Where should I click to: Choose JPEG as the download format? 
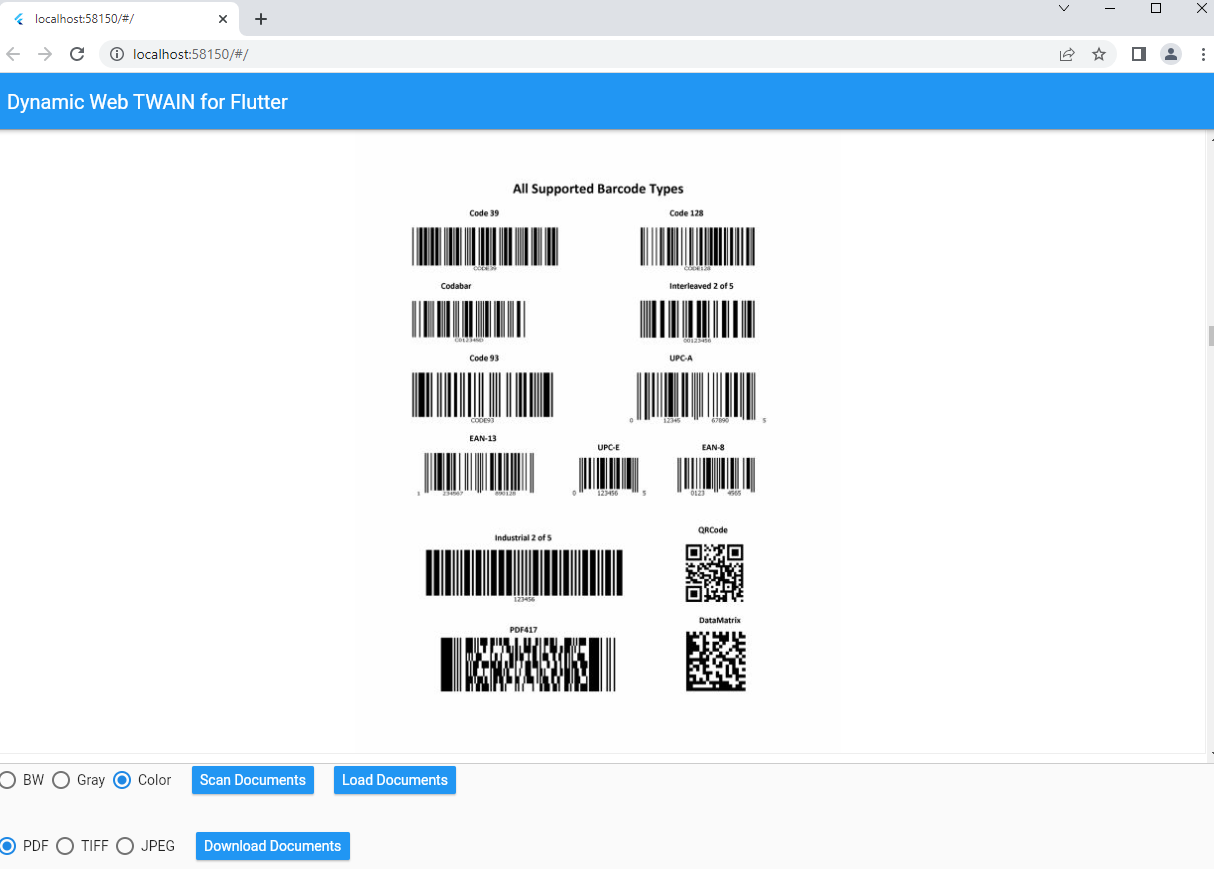125,846
